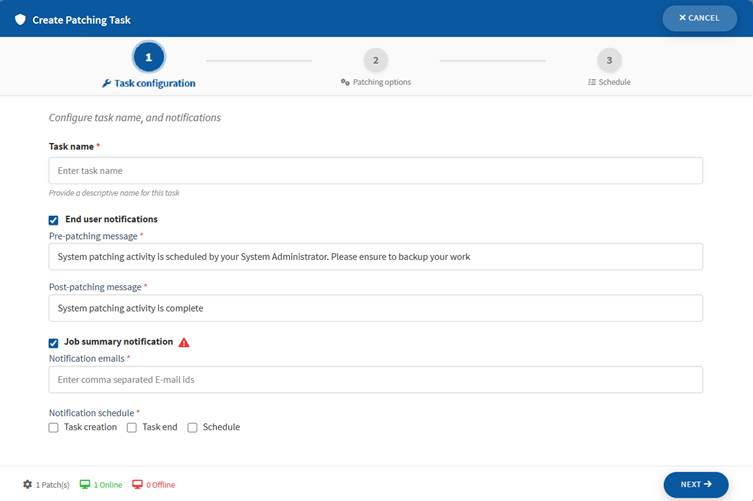This screenshot has height=501, width=753.
Task: Uncheck End user notifications checkbox
Action: tap(54, 220)
